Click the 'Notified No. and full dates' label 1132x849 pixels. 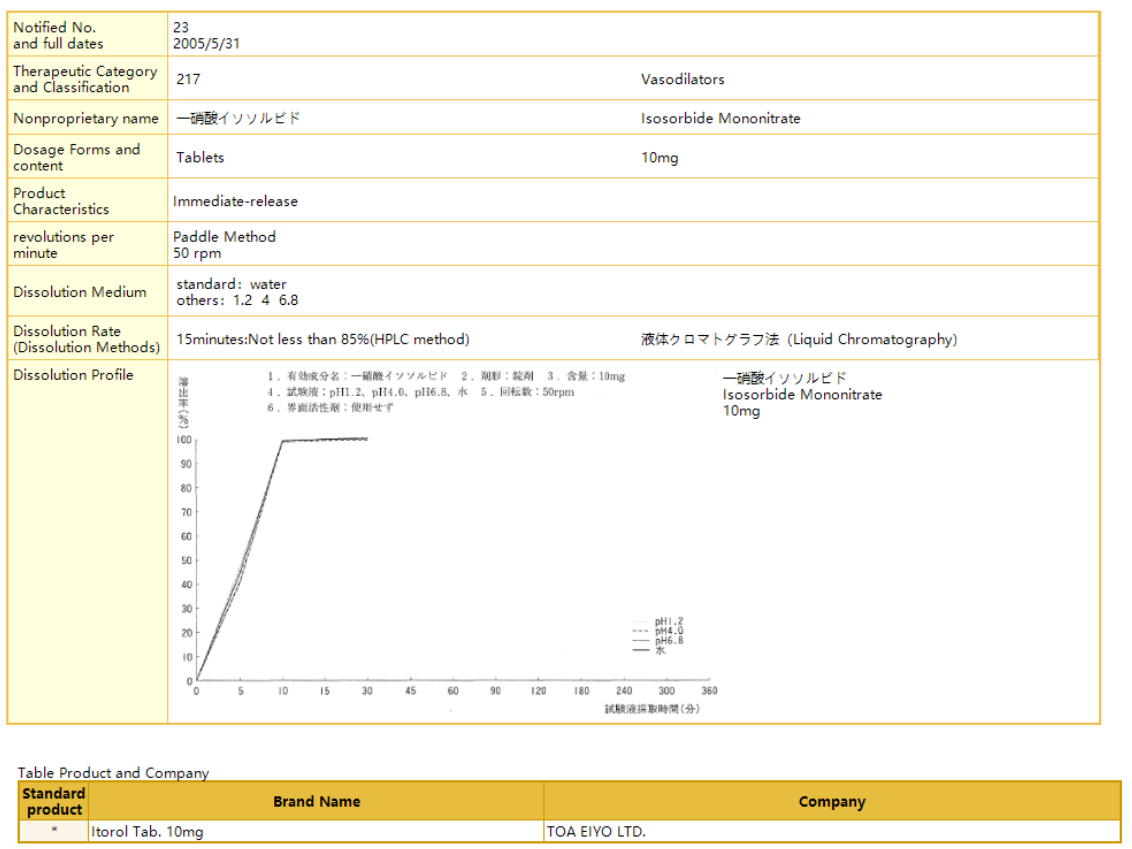(58, 36)
